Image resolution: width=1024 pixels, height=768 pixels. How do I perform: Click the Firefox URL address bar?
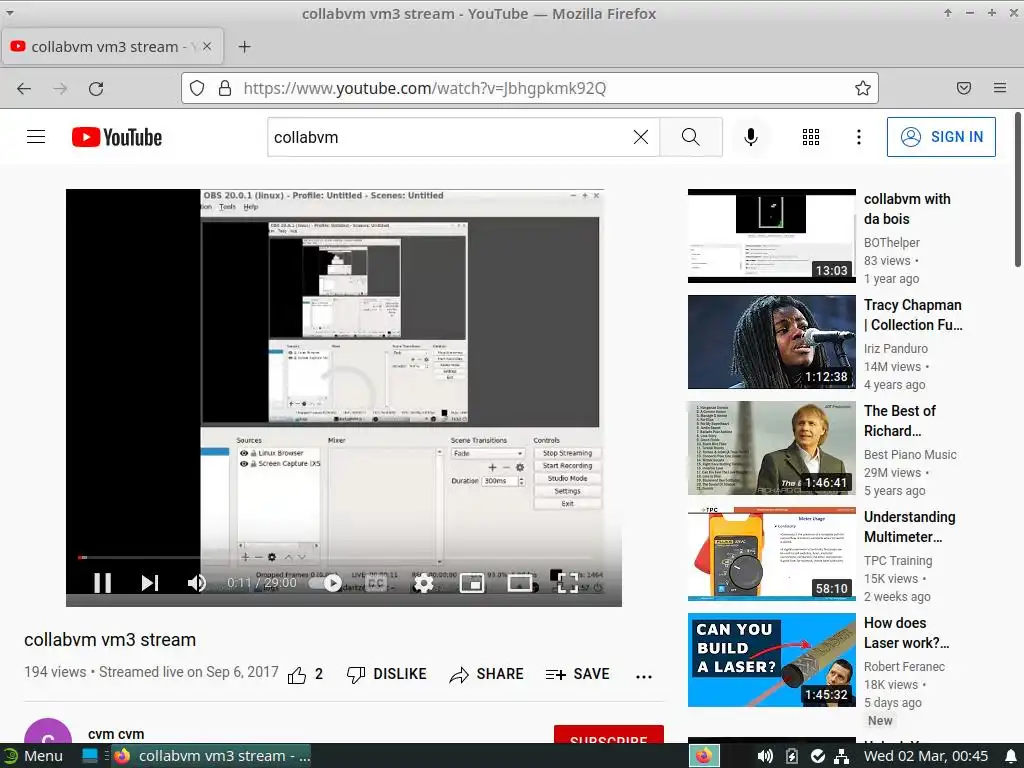(530, 88)
